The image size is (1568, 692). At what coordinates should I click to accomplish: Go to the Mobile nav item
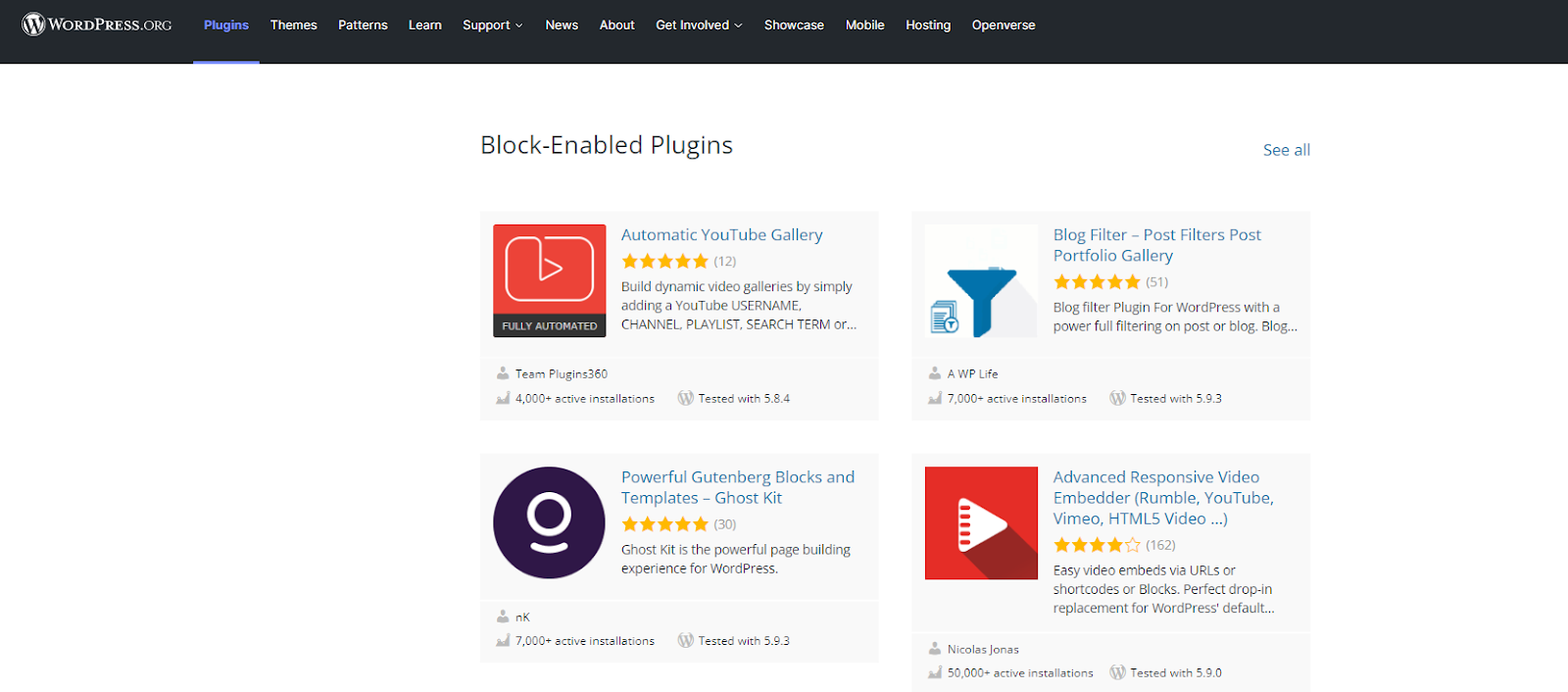[865, 25]
